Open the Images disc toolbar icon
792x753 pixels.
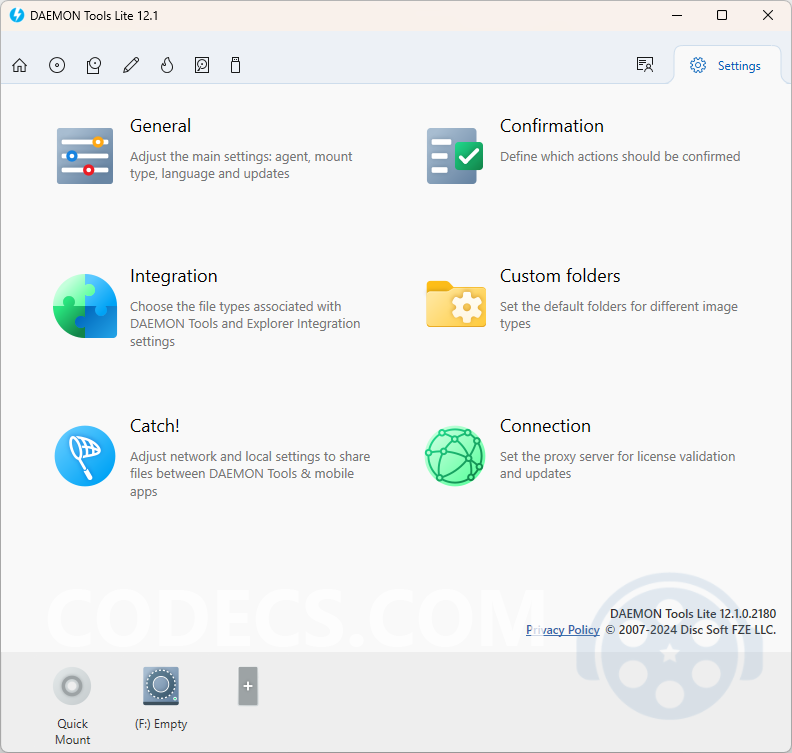(57, 65)
